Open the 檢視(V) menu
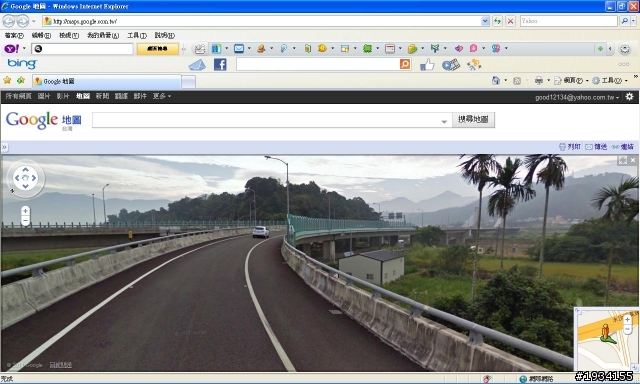This screenshot has height=384, width=640. tap(69, 36)
